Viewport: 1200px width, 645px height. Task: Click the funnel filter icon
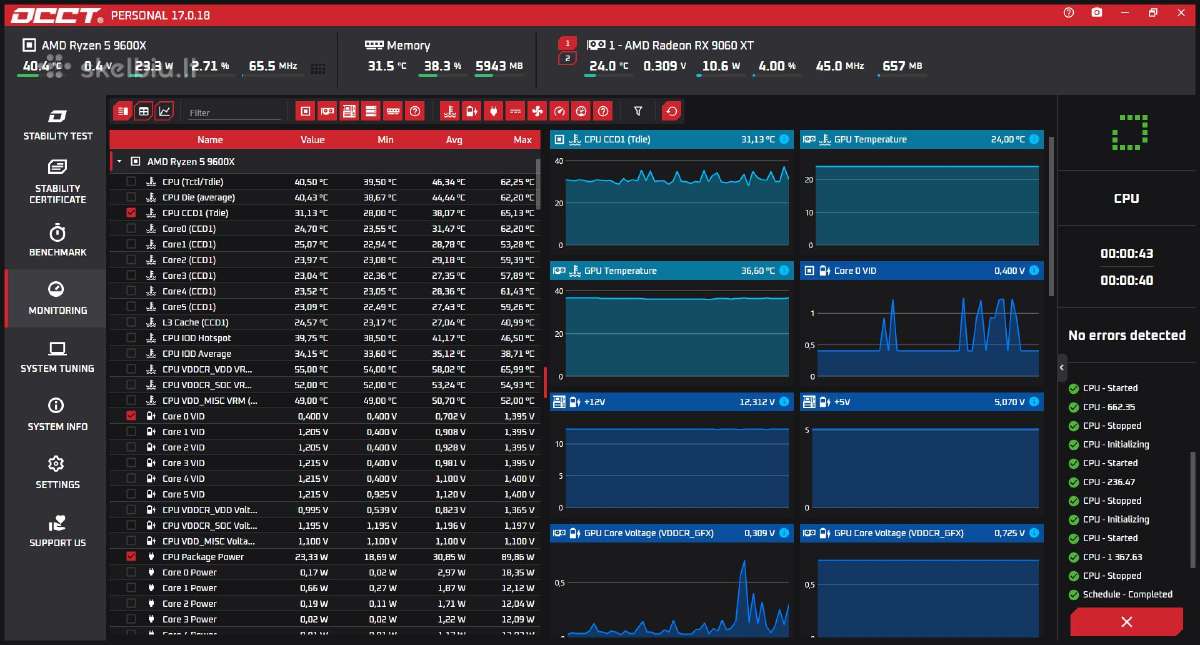click(x=638, y=111)
